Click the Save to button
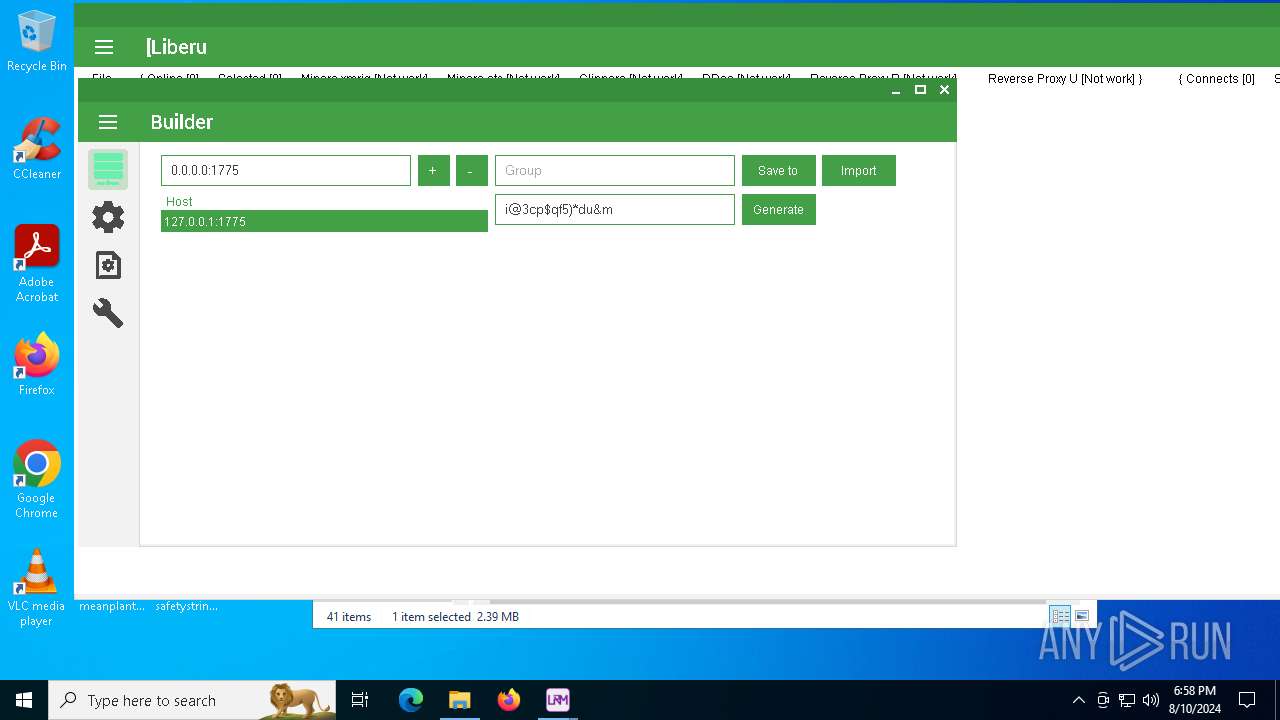 coord(778,170)
